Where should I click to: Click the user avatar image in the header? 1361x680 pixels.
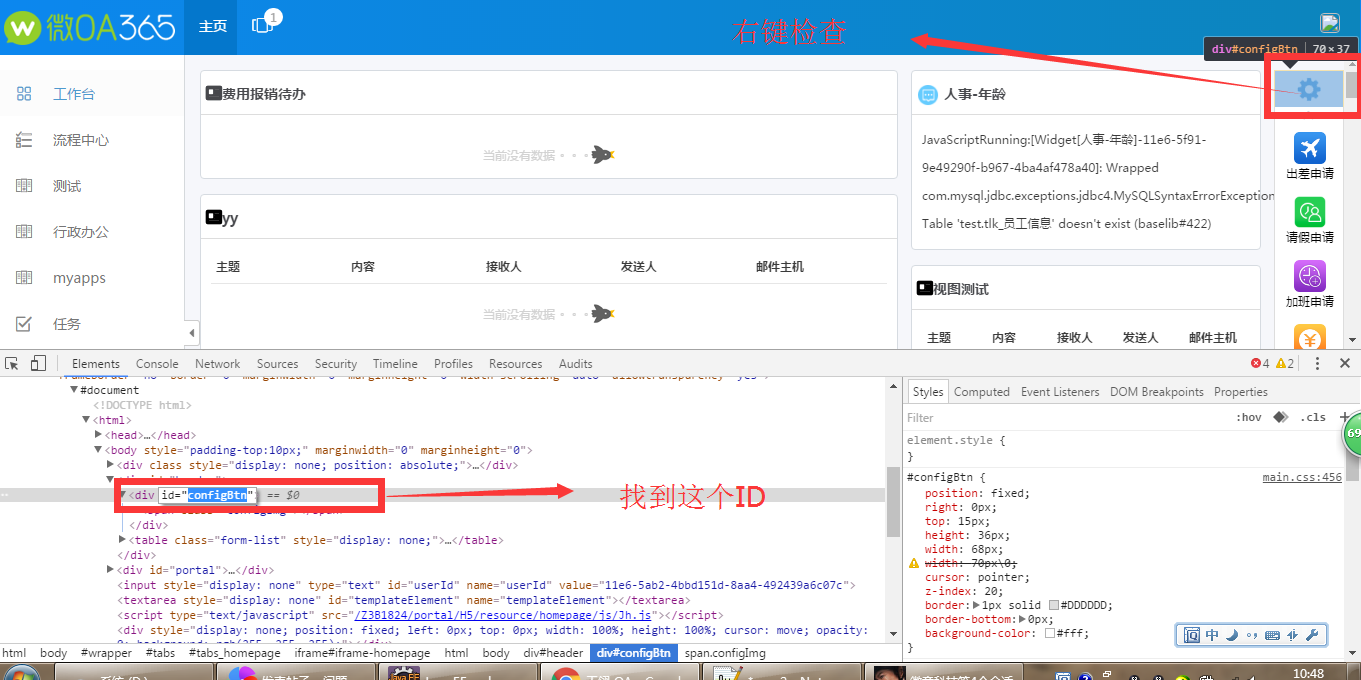click(1329, 23)
